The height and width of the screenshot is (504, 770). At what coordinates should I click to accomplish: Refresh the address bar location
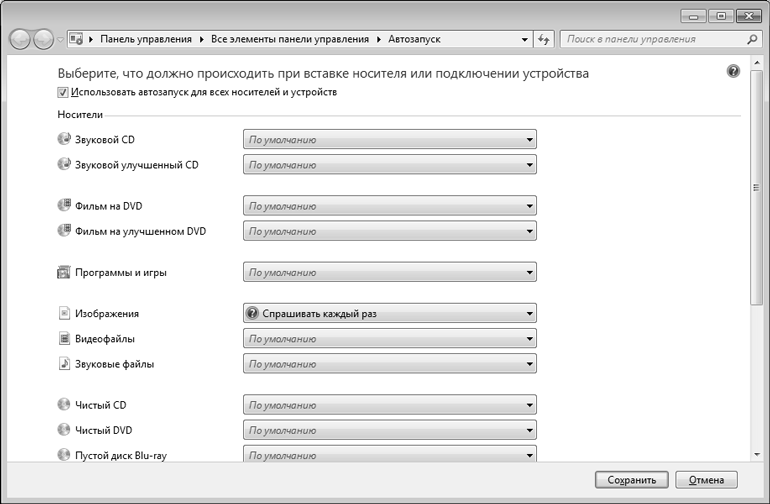(544, 39)
